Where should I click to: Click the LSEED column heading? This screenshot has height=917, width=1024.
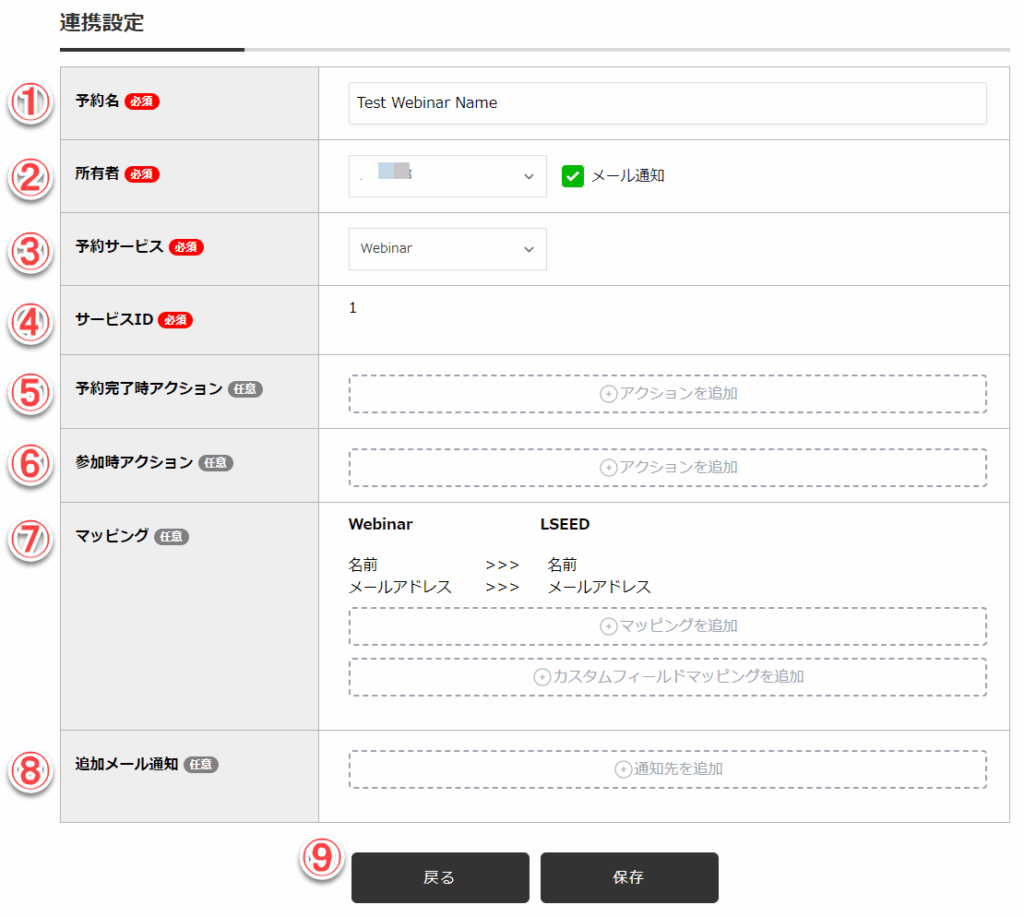click(565, 524)
